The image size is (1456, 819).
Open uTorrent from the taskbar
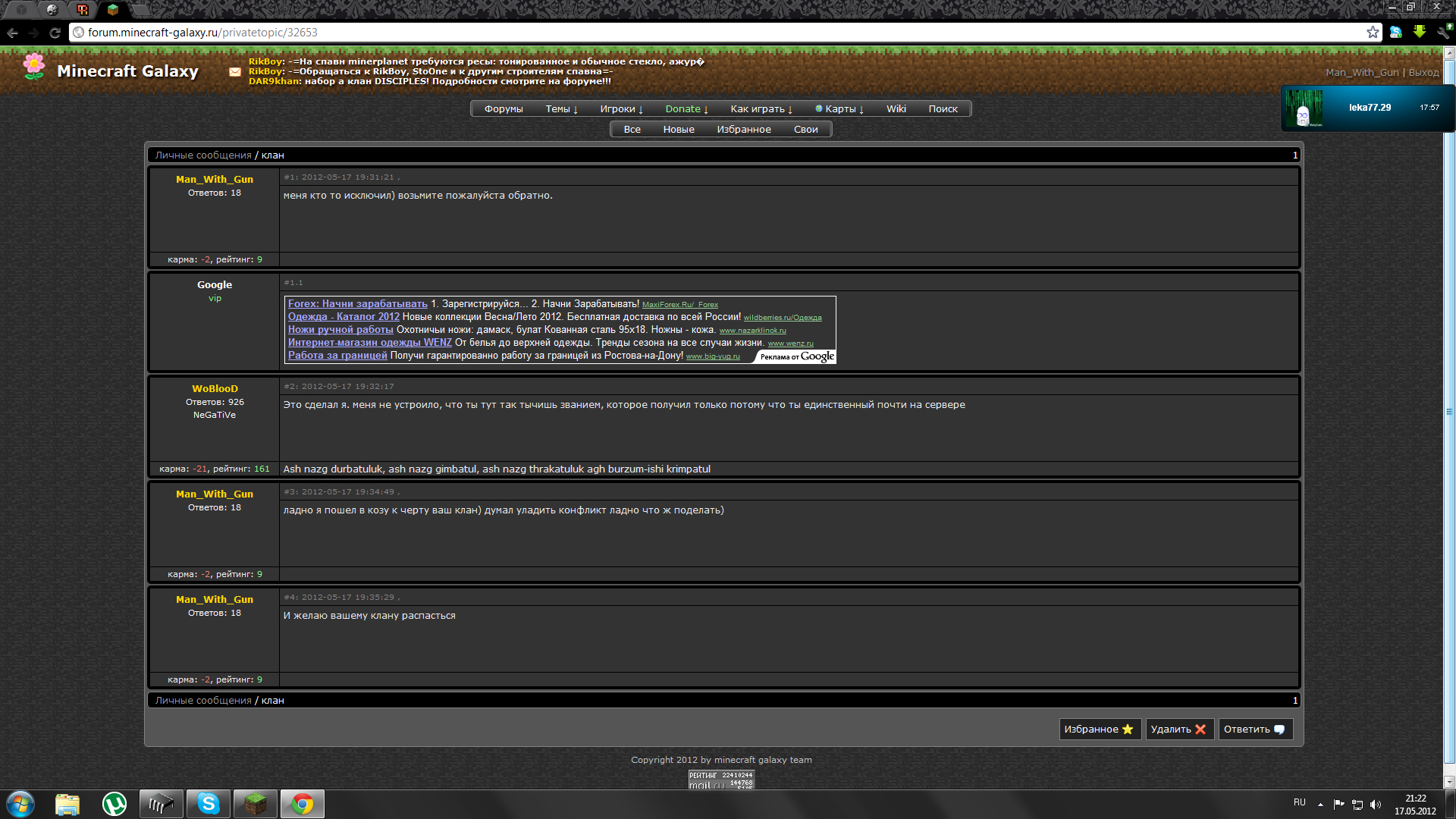point(115,804)
